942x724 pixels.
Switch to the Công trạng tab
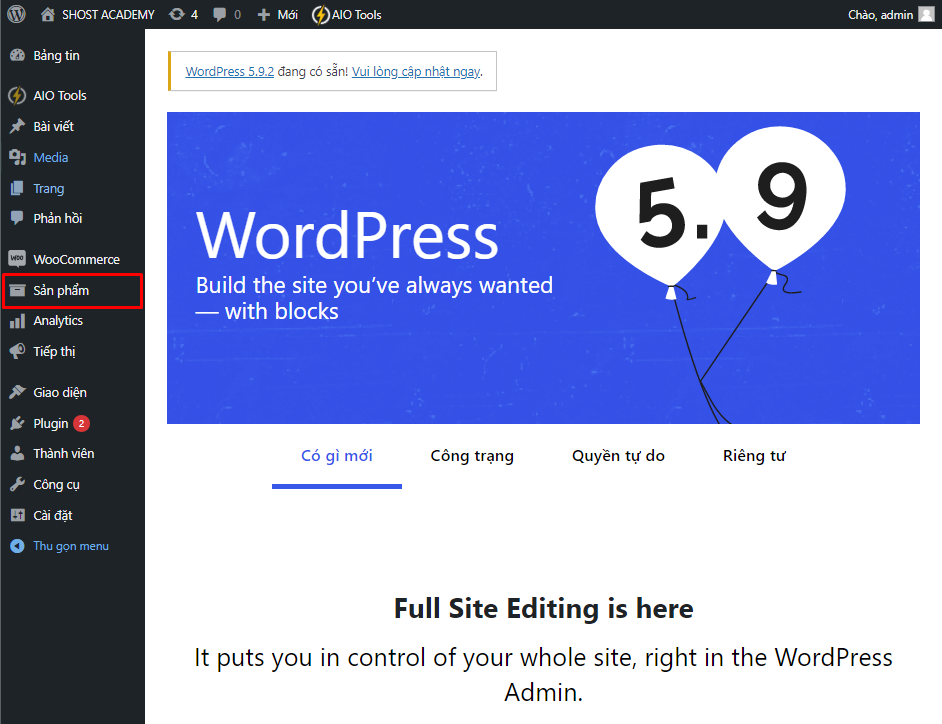[x=472, y=456]
